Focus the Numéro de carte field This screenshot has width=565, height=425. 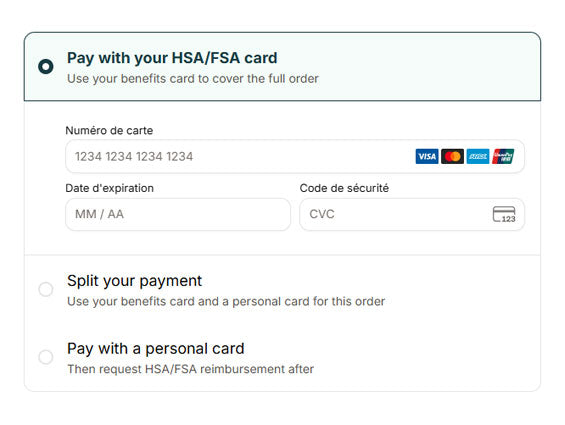[x=295, y=156]
